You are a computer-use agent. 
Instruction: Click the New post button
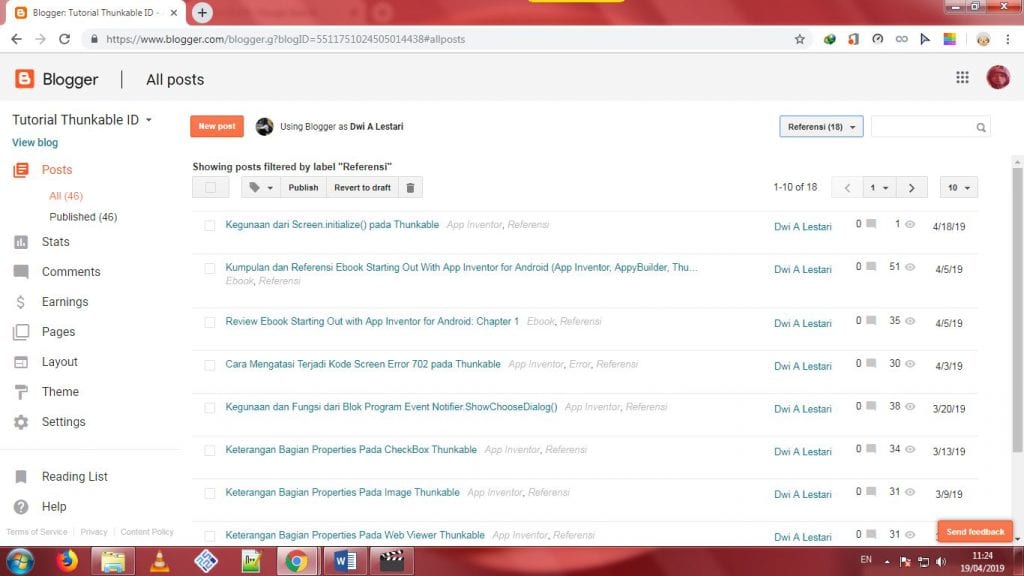pos(217,127)
